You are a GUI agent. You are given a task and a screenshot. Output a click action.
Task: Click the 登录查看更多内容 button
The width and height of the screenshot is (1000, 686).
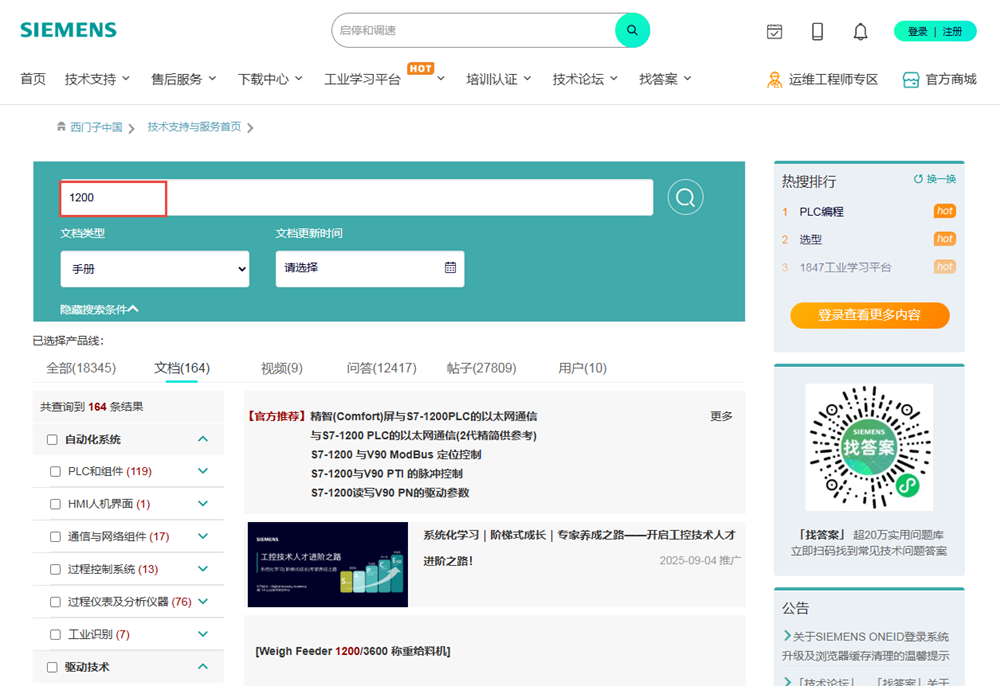869,315
